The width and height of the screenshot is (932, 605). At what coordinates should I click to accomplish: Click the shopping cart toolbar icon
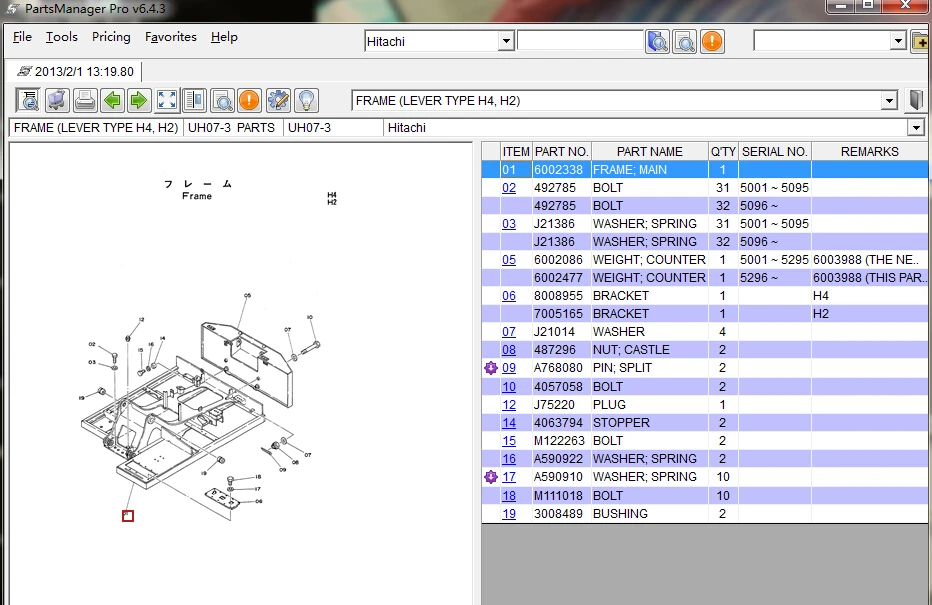click(57, 100)
